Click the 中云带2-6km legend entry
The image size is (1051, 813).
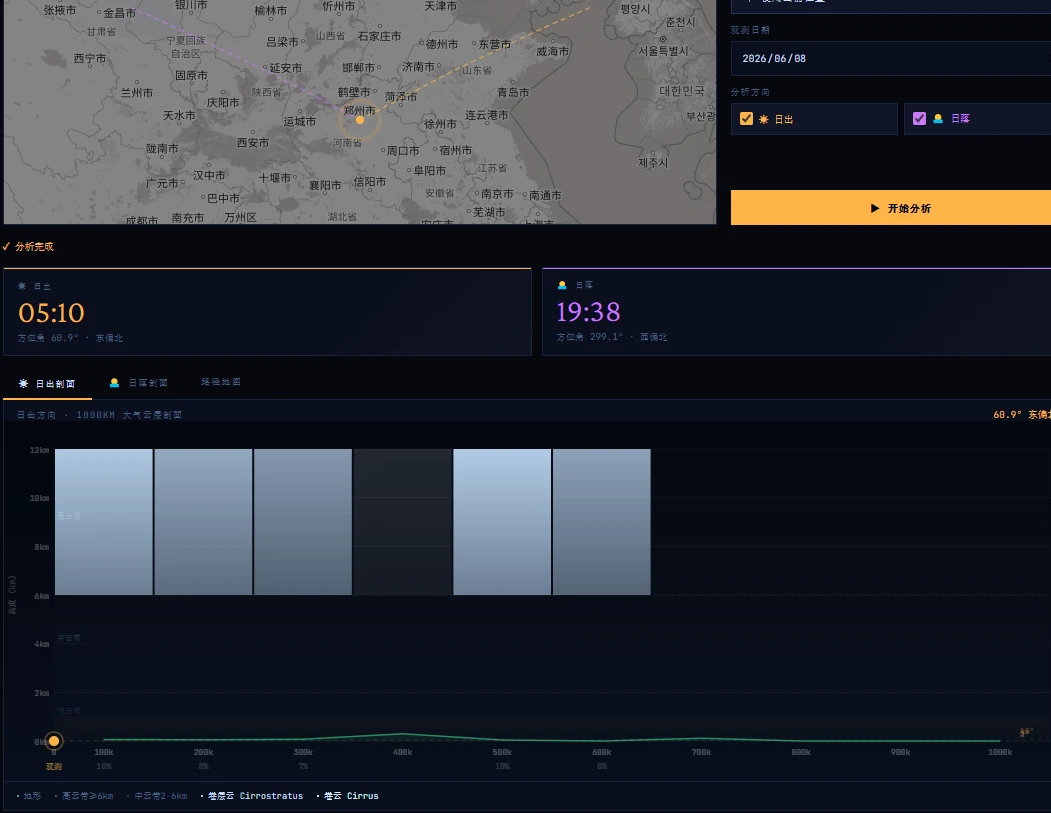(x=157, y=796)
